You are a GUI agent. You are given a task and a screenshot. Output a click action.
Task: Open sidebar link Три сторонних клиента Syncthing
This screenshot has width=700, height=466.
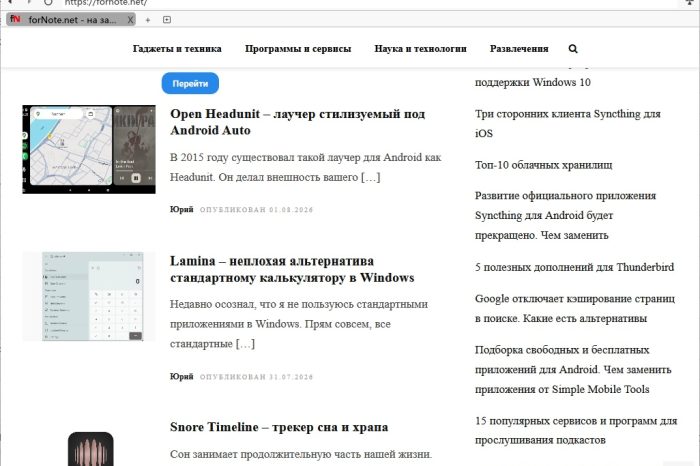[x=567, y=123]
